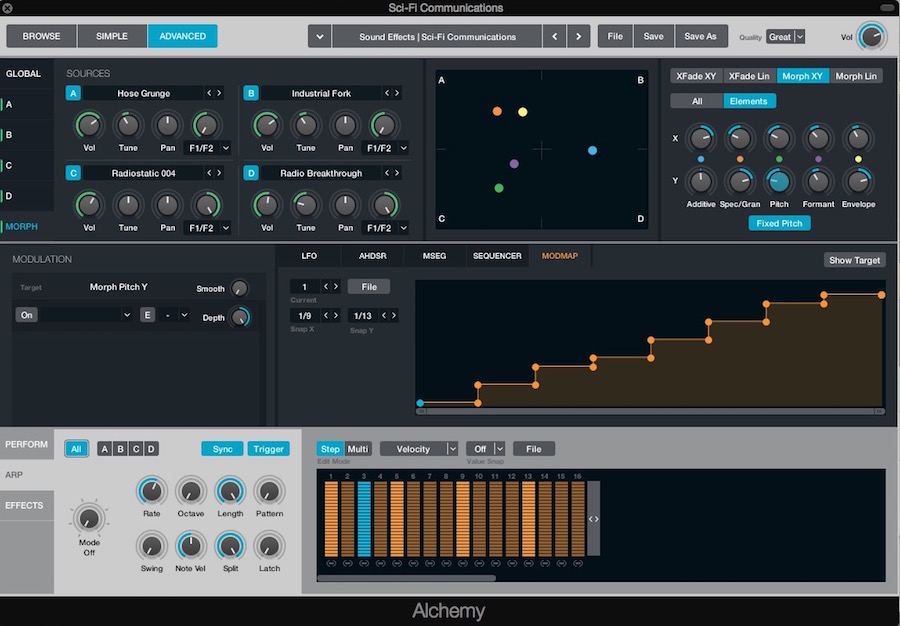Open source A F1/F2 dropdown

click(x=226, y=148)
